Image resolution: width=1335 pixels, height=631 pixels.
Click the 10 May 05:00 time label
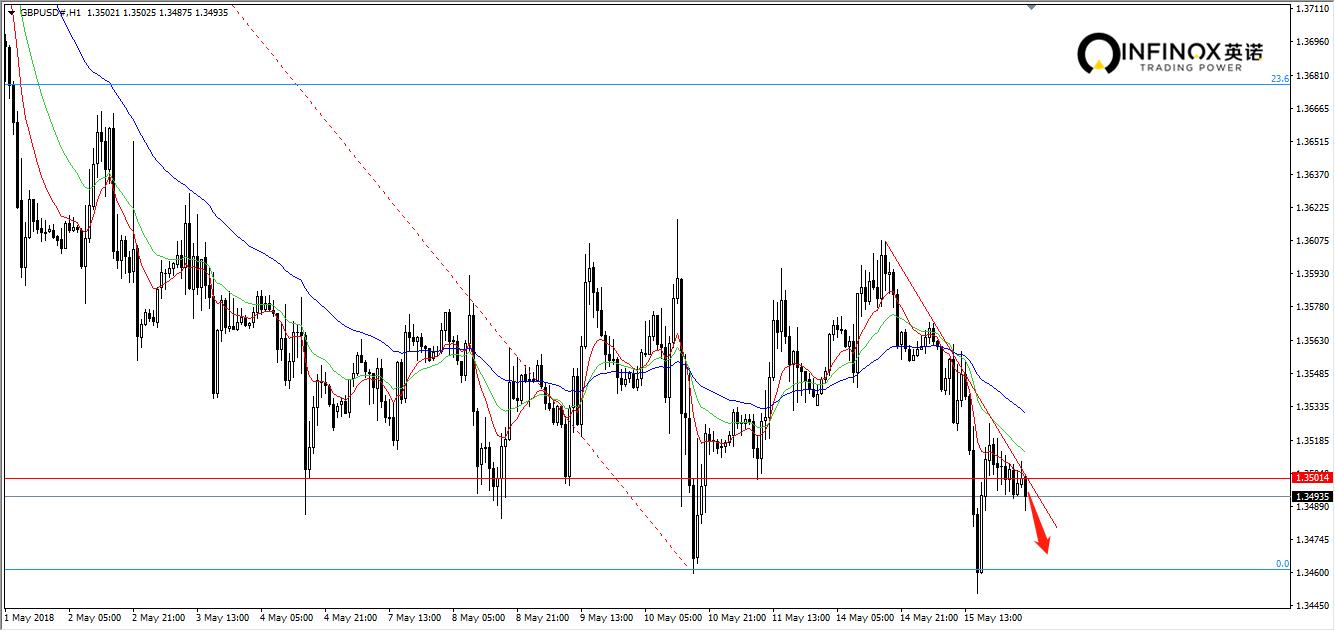point(672,618)
